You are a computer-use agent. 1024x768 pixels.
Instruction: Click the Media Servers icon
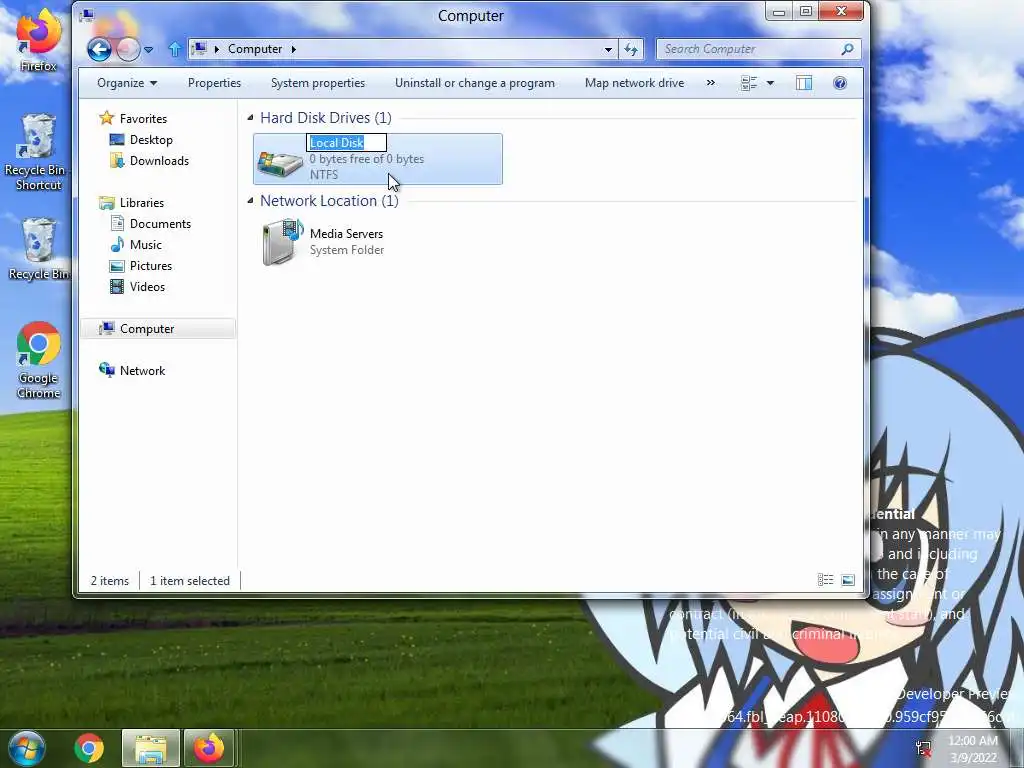coord(282,242)
